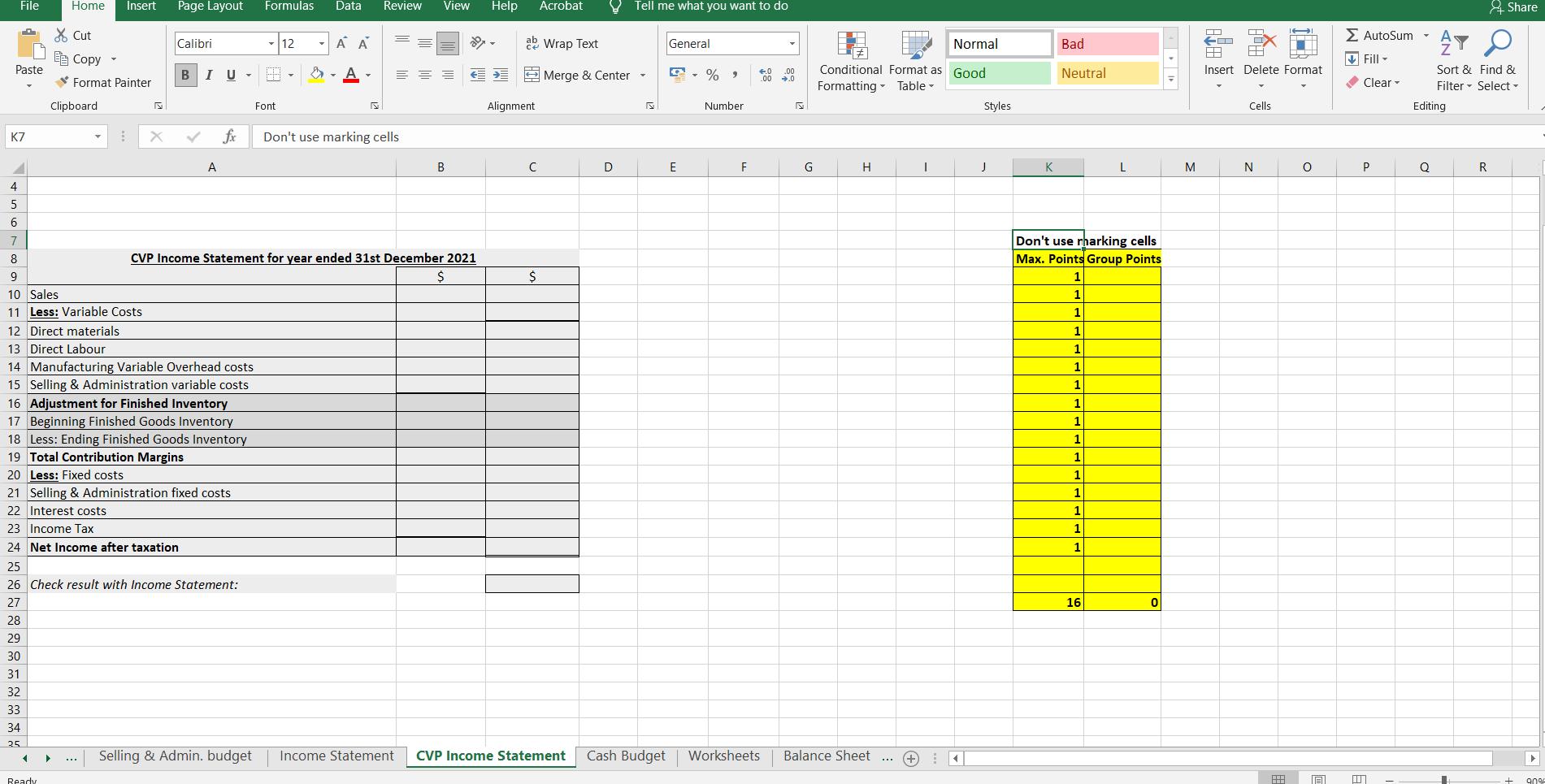The width and height of the screenshot is (1545, 784).
Task: Click the Select All corner triangle
Action: tap(16, 168)
